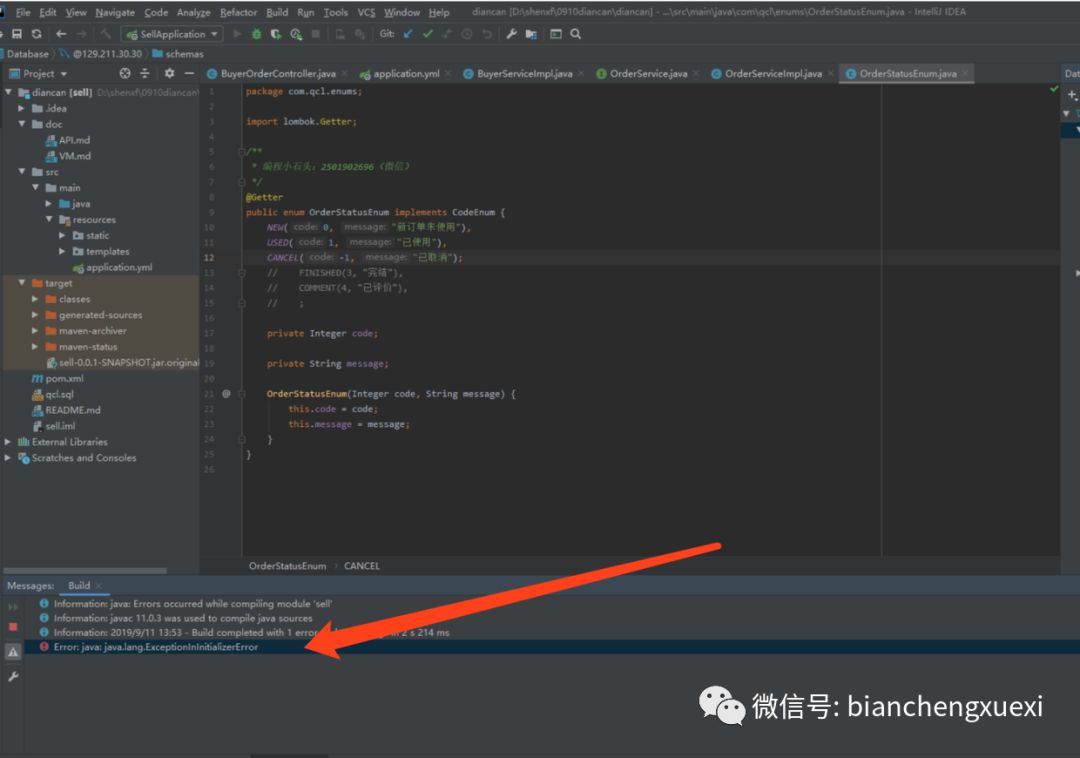The height and width of the screenshot is (758, 1080).
Task: Expand the .idea folder
Action: click(21, 108)
